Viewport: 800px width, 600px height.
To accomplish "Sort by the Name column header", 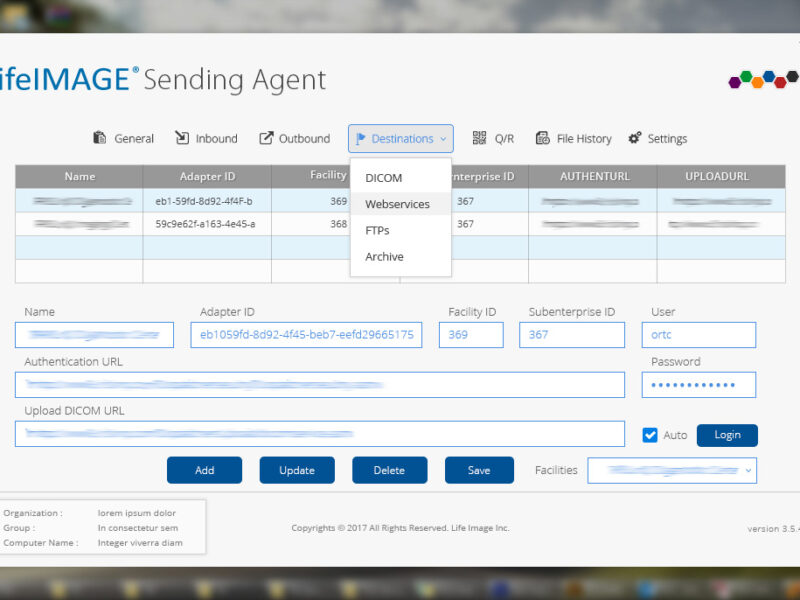I will tap(79, 177).
